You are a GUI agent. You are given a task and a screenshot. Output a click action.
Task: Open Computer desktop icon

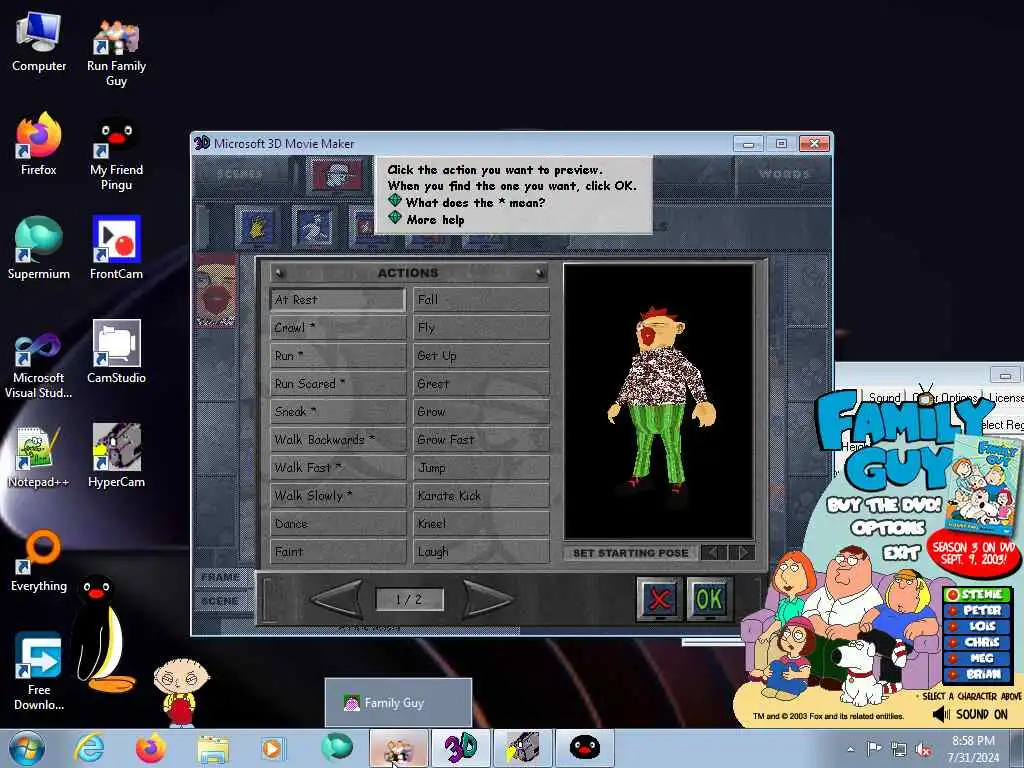coord(39,42)
